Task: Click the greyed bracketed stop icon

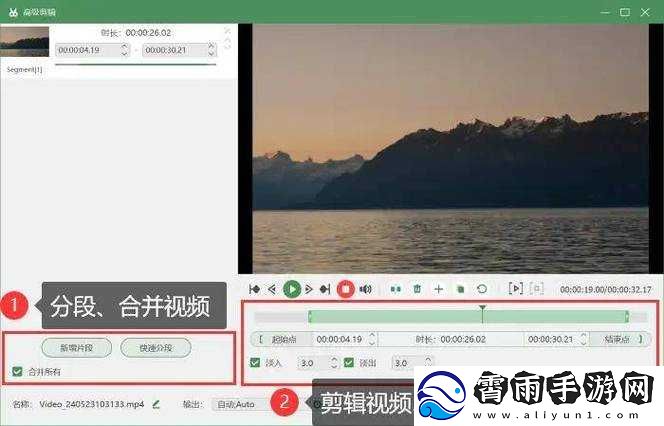Action: [x=537, y=289]
